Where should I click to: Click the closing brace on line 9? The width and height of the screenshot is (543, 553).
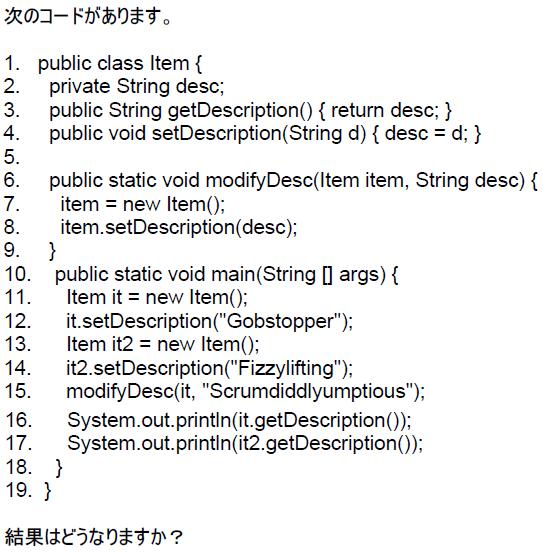click(52, 251)
